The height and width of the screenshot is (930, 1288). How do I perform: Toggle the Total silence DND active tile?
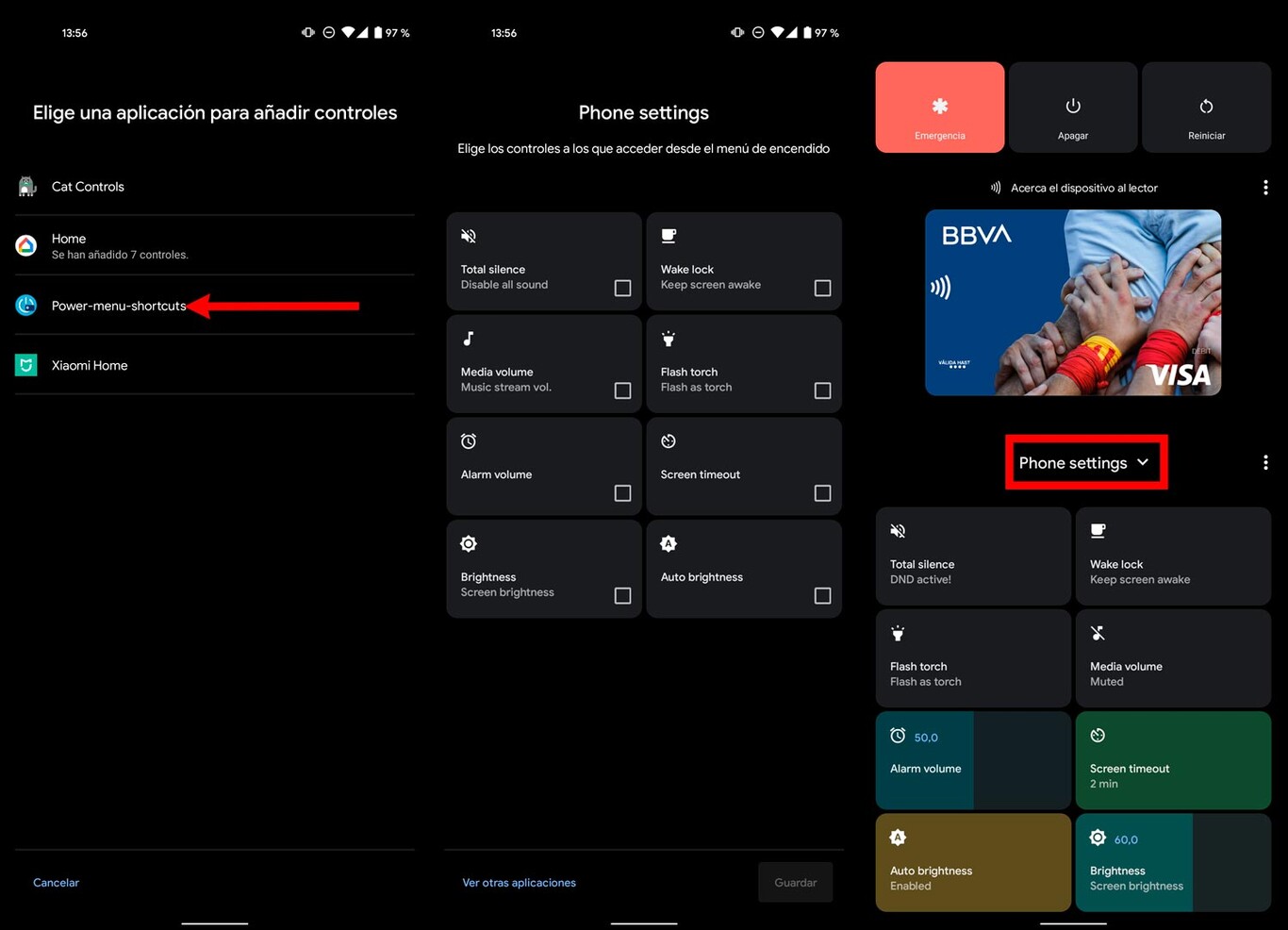tap(973, 556)
